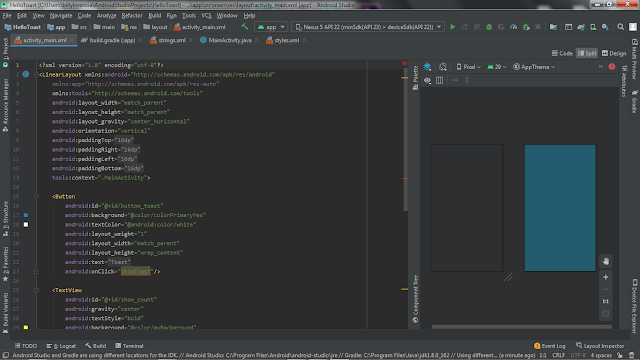Click the Design Surface layers icon
Image resolution: width=640 pixels, height=360 pixels.
pos(427,67)
